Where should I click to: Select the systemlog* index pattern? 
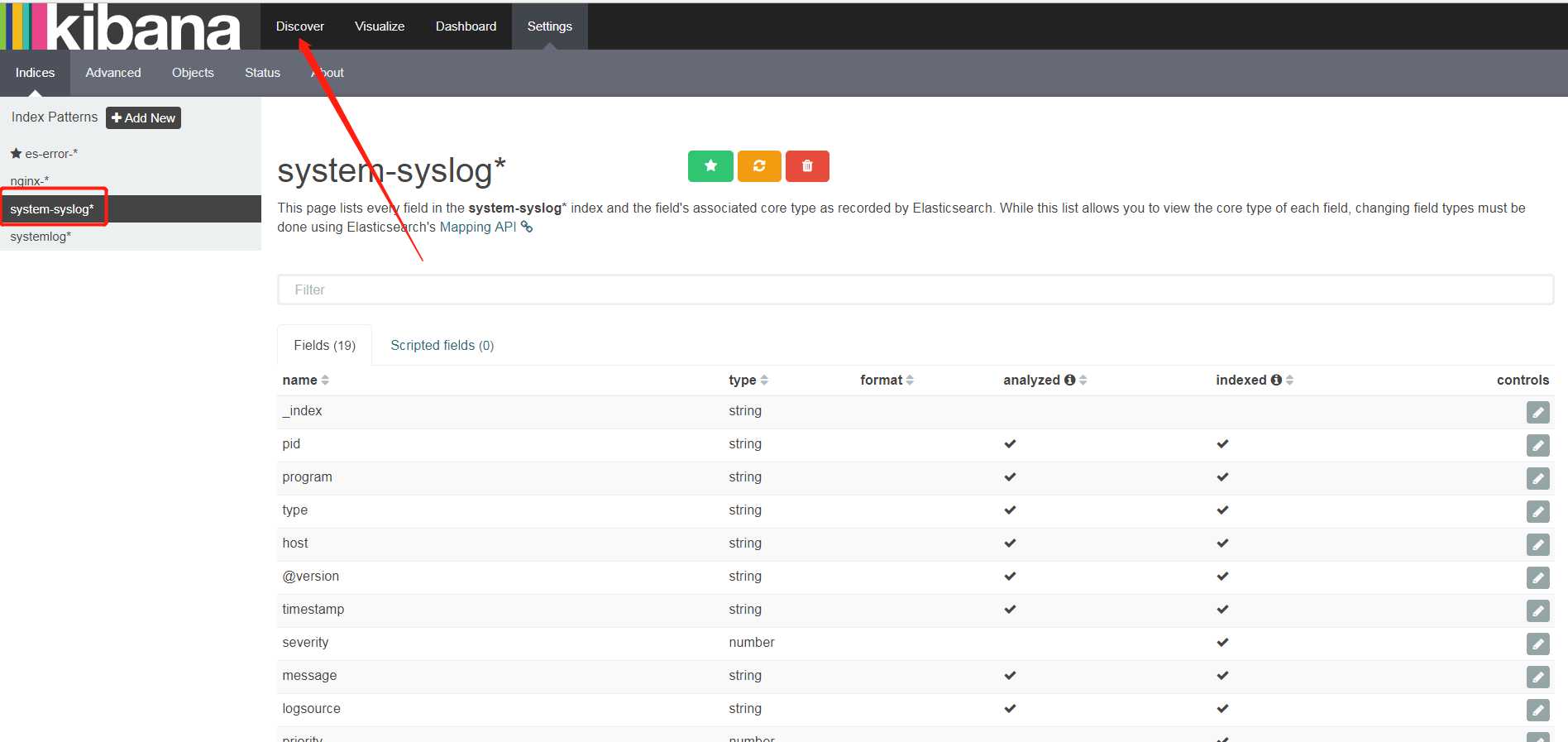coord(41,237)
